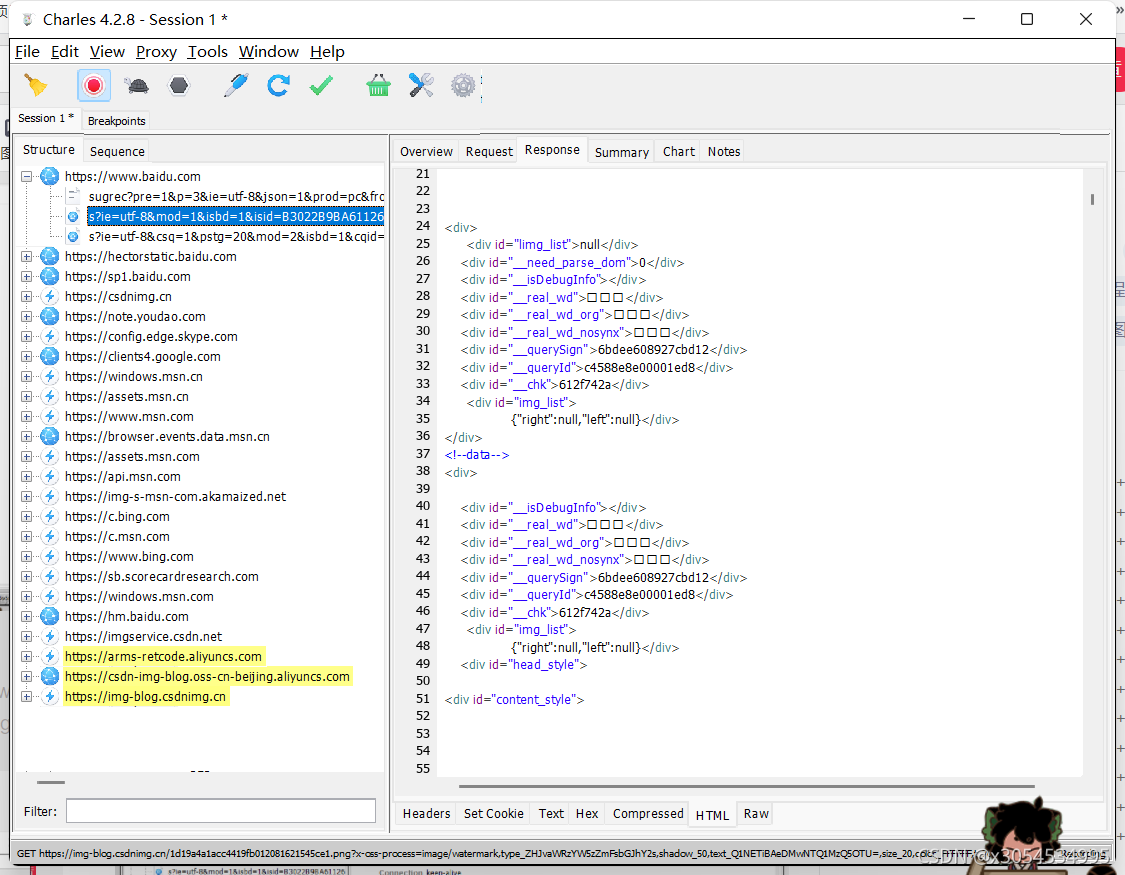The image size is (1125, 875).
Task: Click the green Validate checkmark icon
Action: 321,85
